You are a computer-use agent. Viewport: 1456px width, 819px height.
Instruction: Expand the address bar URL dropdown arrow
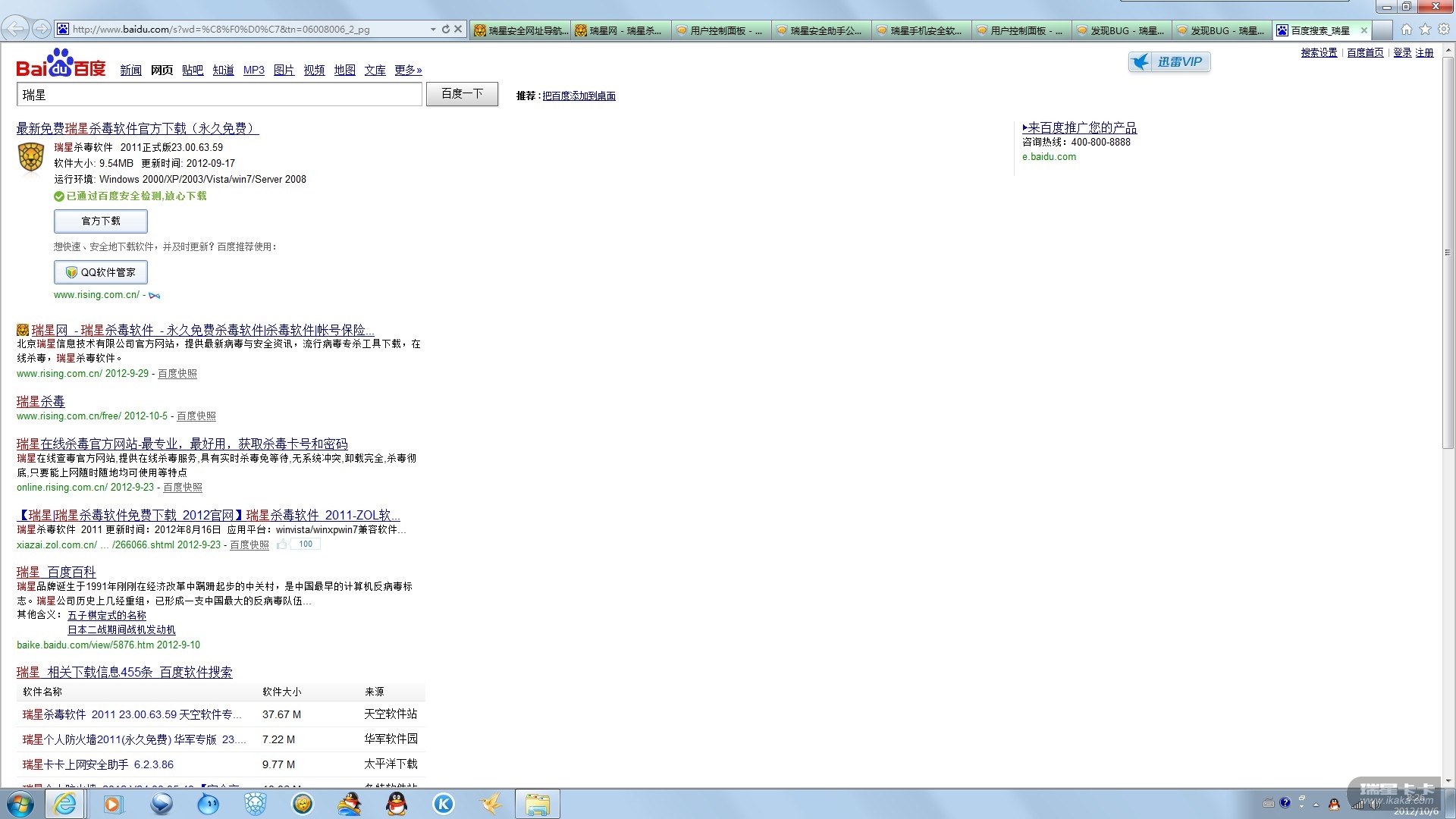(433, 30)
